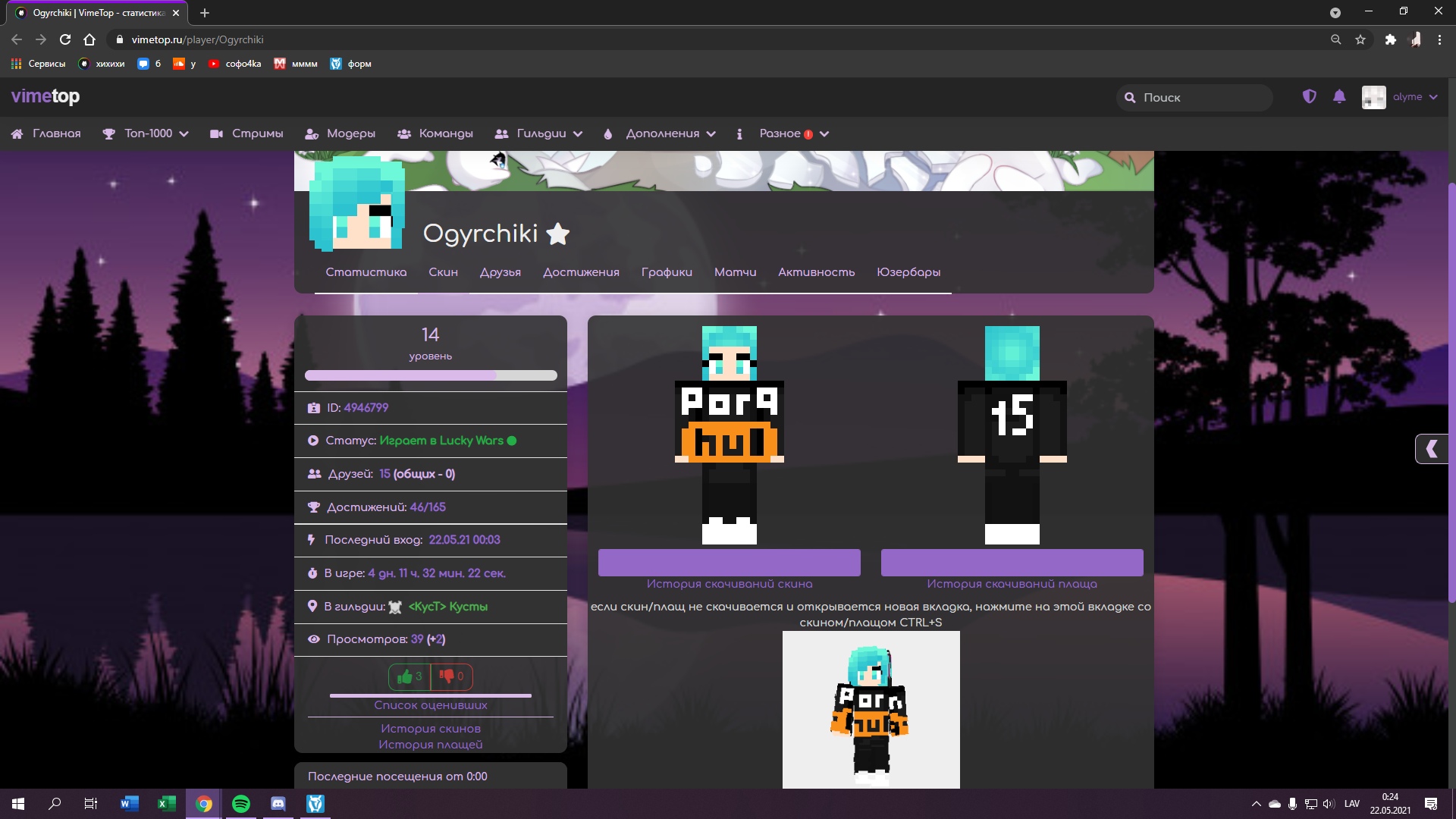Open Spotify from the taskbar

tap(241, 804)
